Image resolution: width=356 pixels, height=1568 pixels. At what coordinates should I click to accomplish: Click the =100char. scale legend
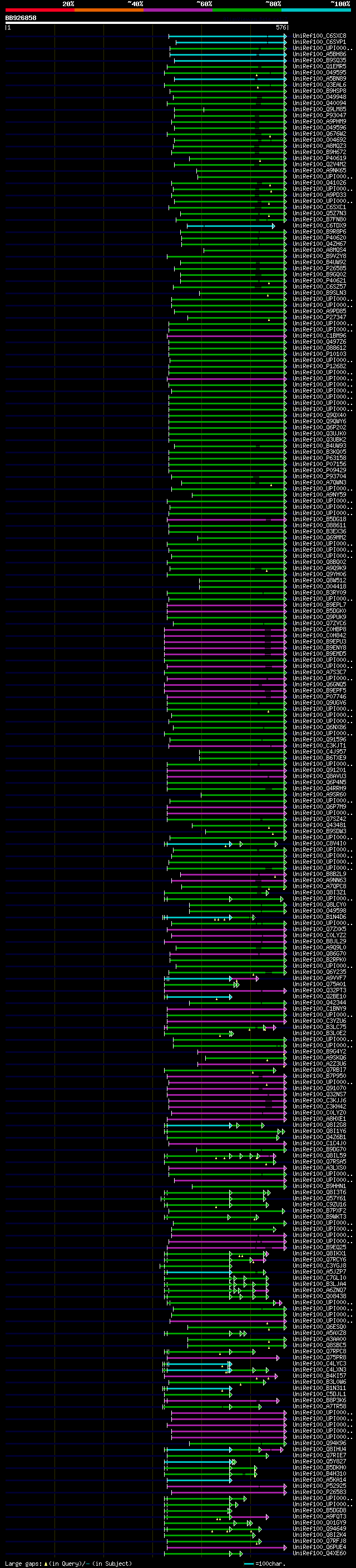click(266, 1563)
